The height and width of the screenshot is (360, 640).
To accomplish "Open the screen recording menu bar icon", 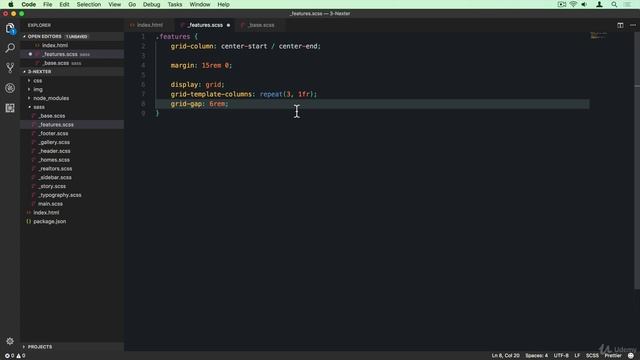I will [562, 4].
